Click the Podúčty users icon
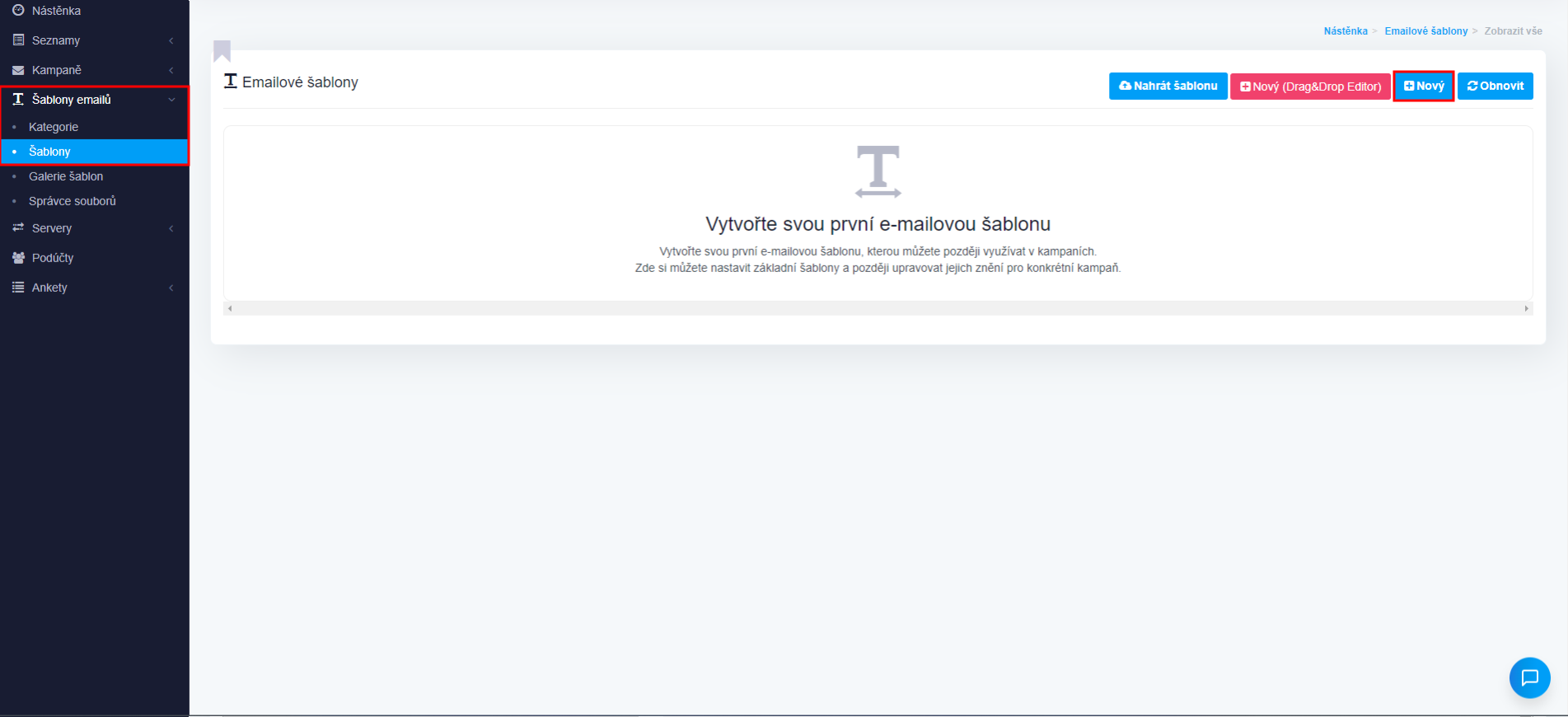Screen dimensions: 1568x717 pyautogui.click(x=18, y=258)
